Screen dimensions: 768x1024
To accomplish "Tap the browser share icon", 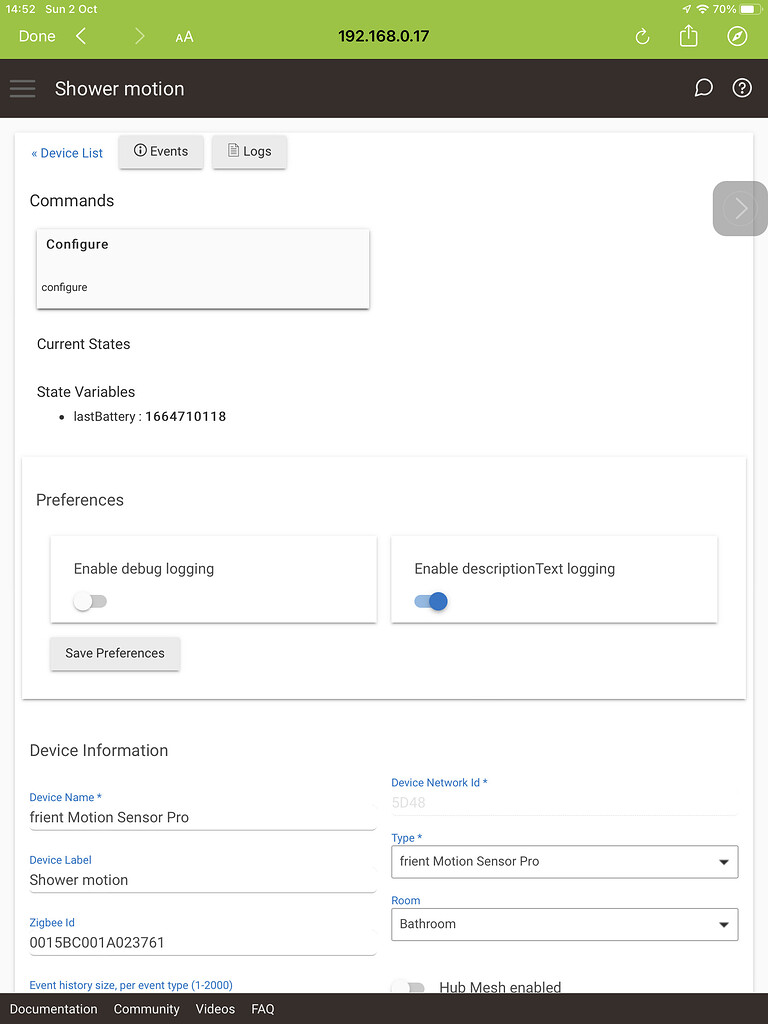I will point(688,36).
